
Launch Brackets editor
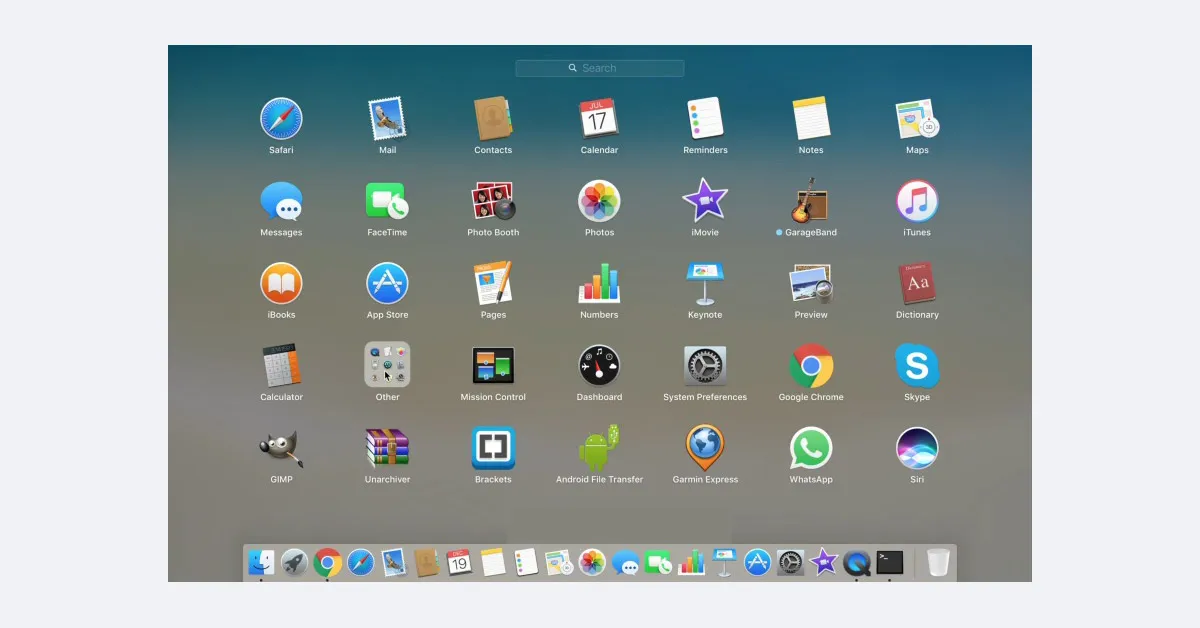493,448
